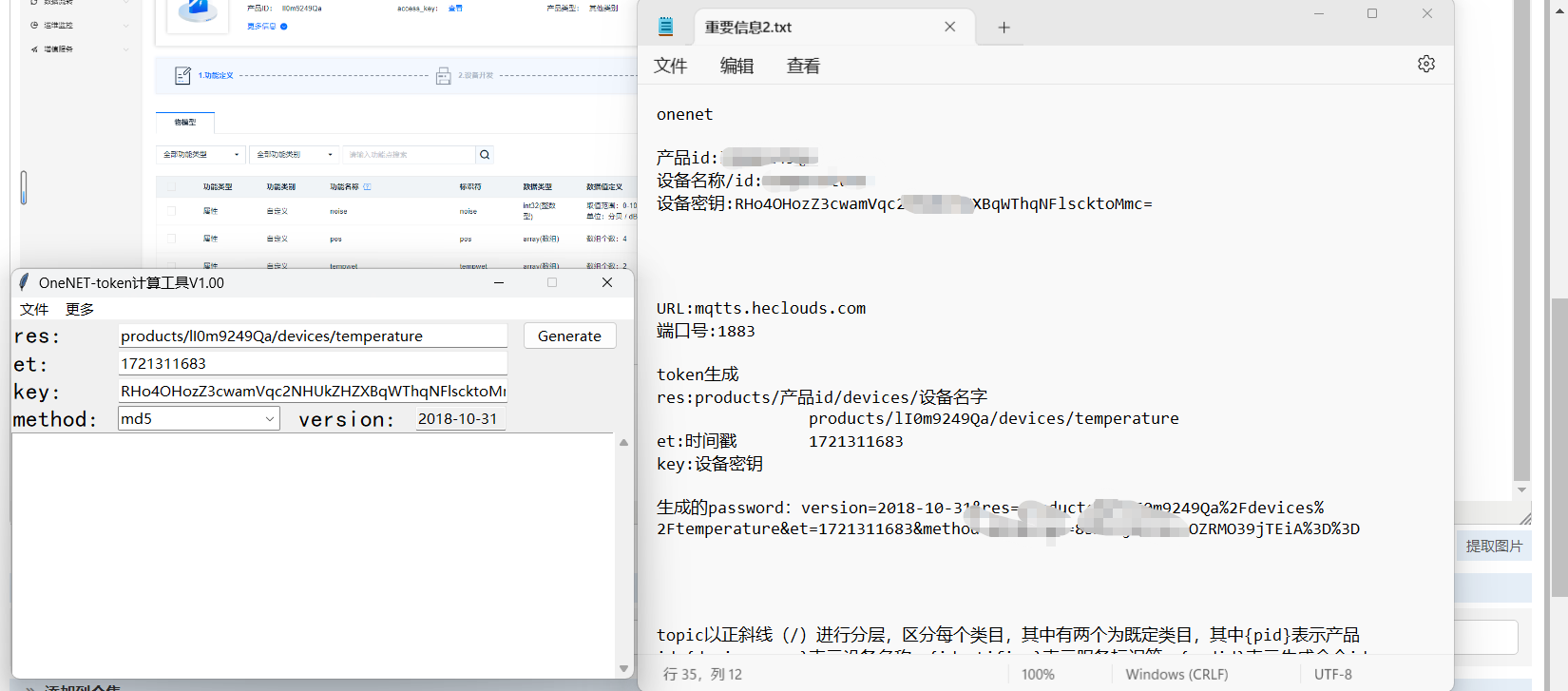
Task: Click the 运维监控 sidebar icon
Action: (34, 25)
